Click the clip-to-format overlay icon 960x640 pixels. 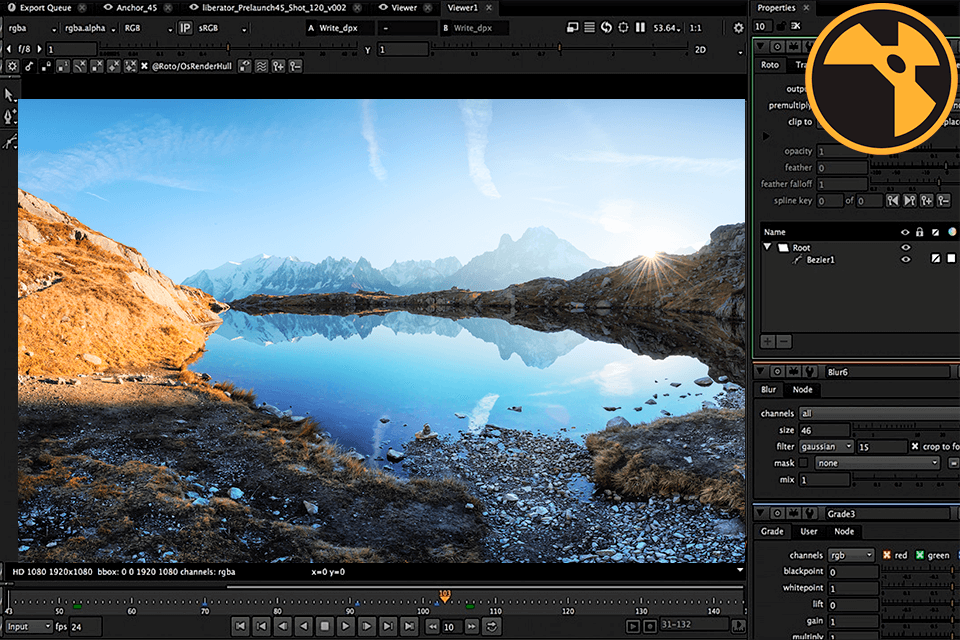tap(572, 28)
